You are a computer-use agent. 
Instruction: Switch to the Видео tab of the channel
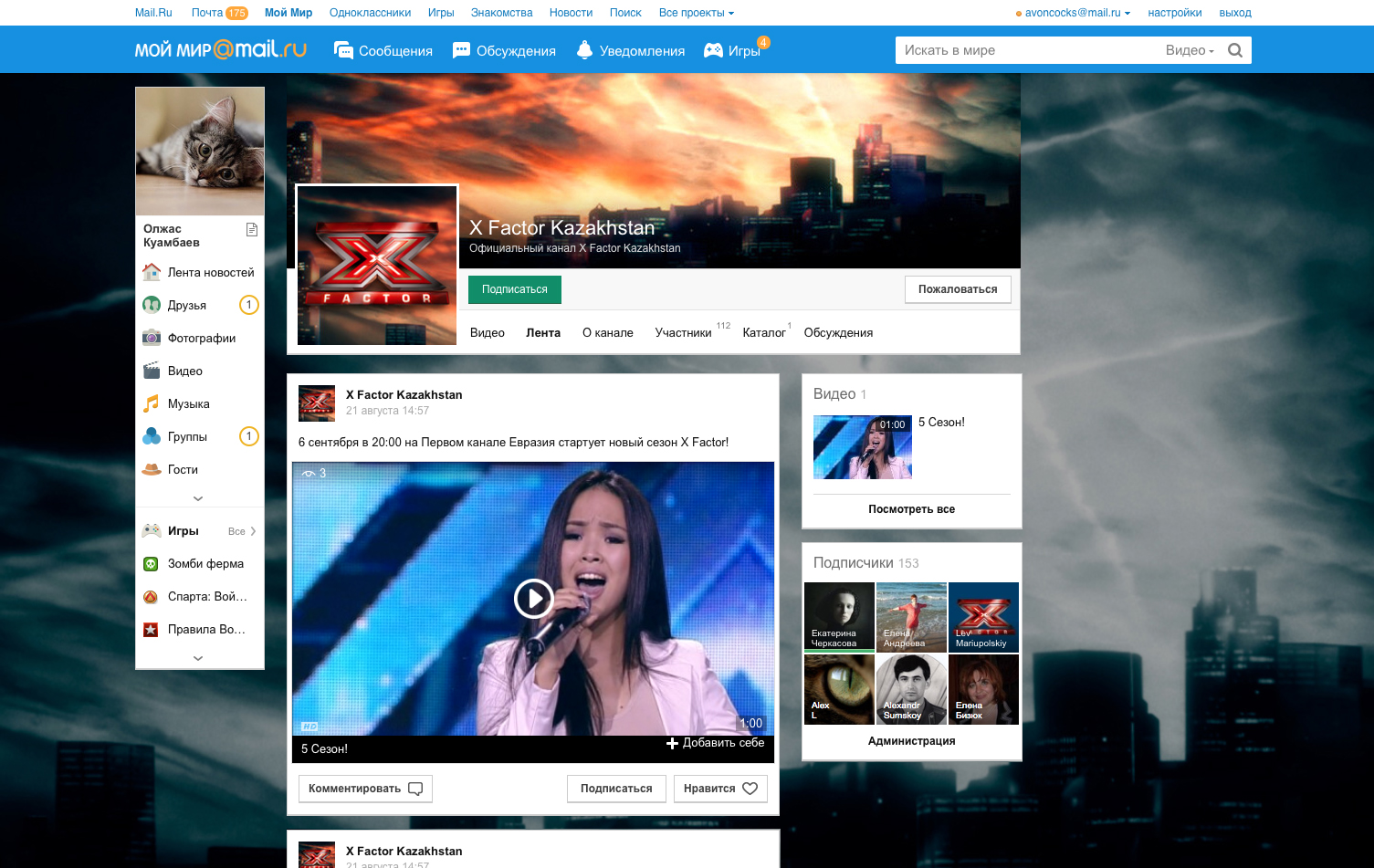tap(488, 333)
